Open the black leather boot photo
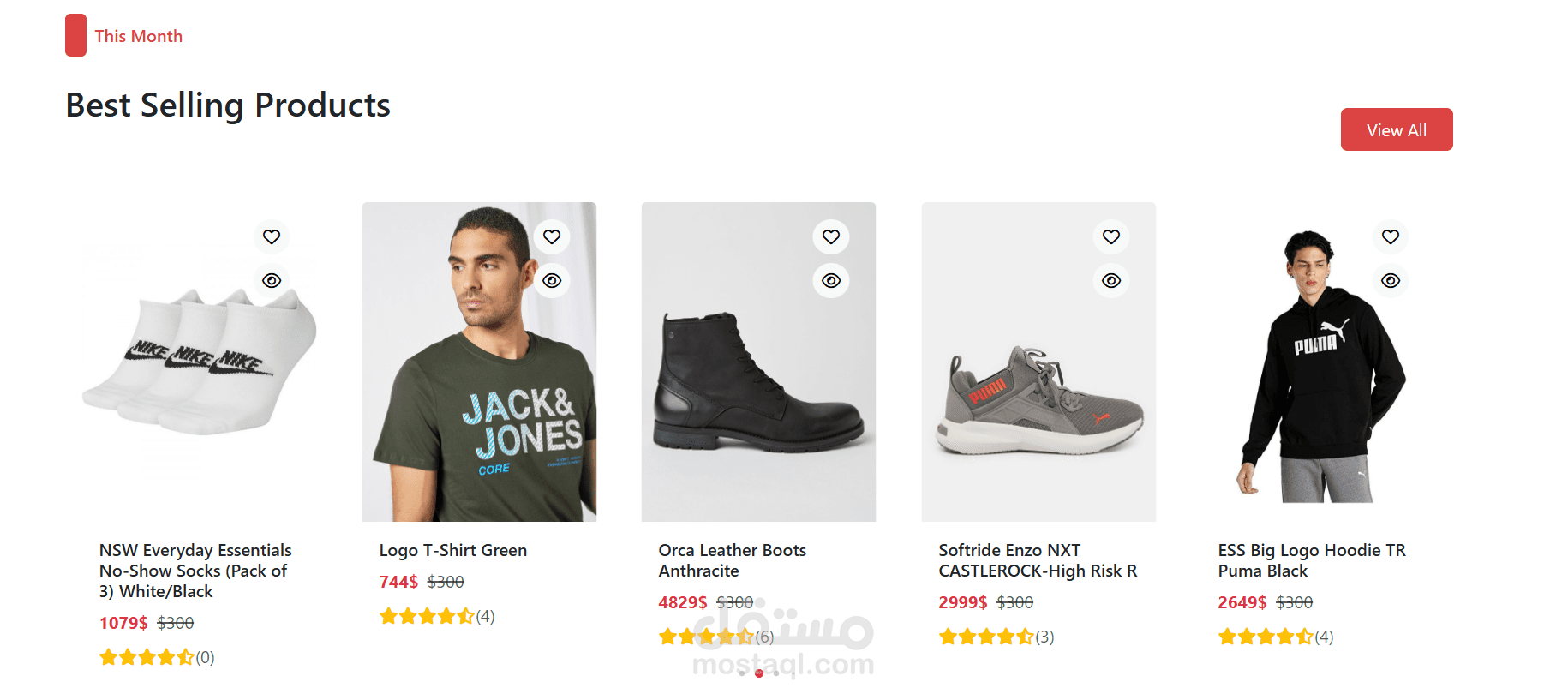This screenshot has width=1568, height=694. pyautogui.click(x=758, y=386)
